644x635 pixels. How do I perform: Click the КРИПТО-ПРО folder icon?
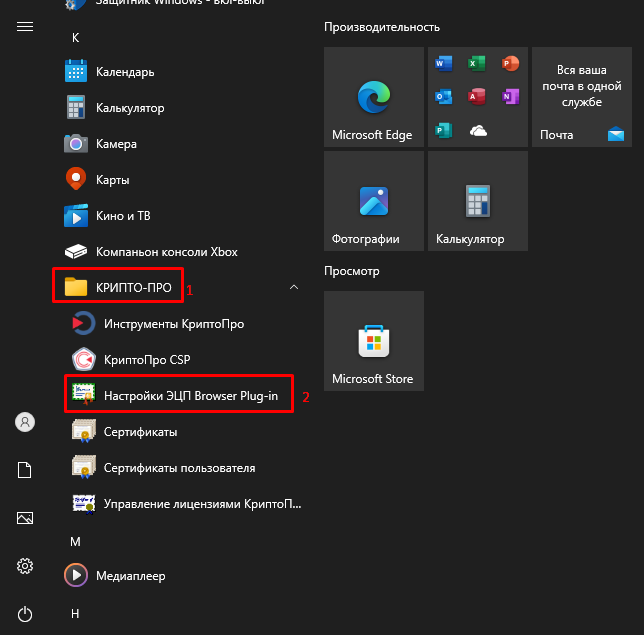pos(76,287)
